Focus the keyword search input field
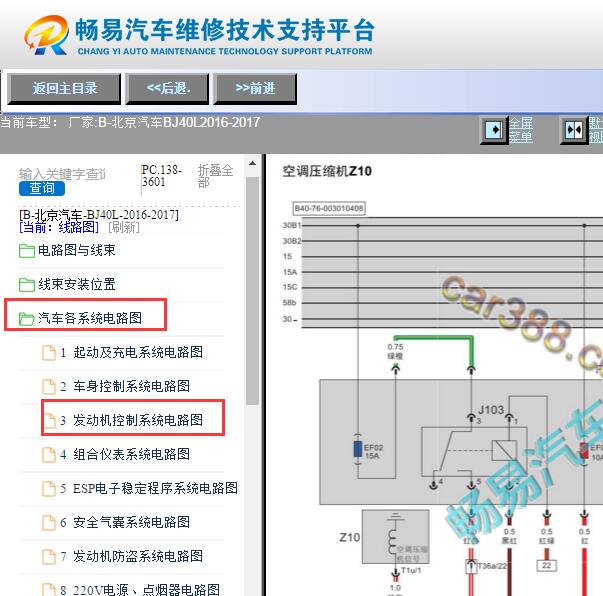This screenshot has height=596, width=603. [63, 174]
